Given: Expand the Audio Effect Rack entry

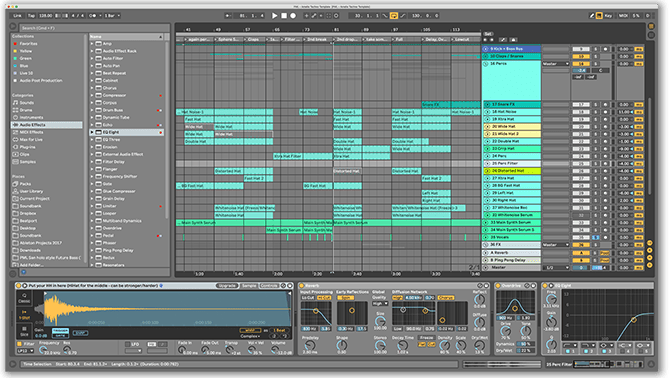Looking at the screenshot, I should pos(92,51).
